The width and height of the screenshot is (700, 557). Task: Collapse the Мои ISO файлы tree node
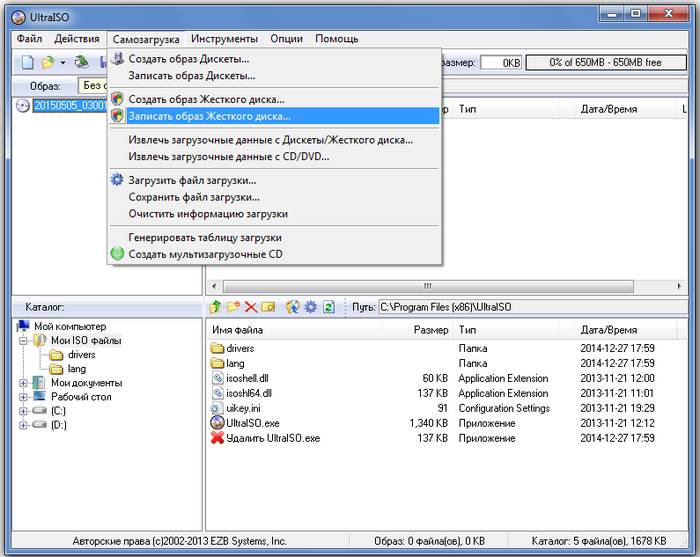(x=23, y=340)
